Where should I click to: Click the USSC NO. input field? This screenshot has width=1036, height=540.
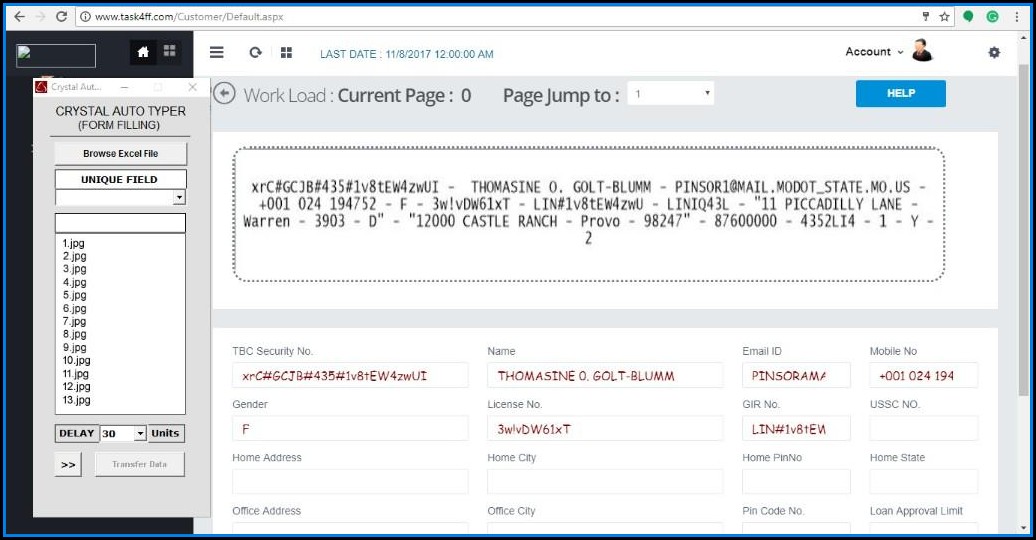coord(923,429)
